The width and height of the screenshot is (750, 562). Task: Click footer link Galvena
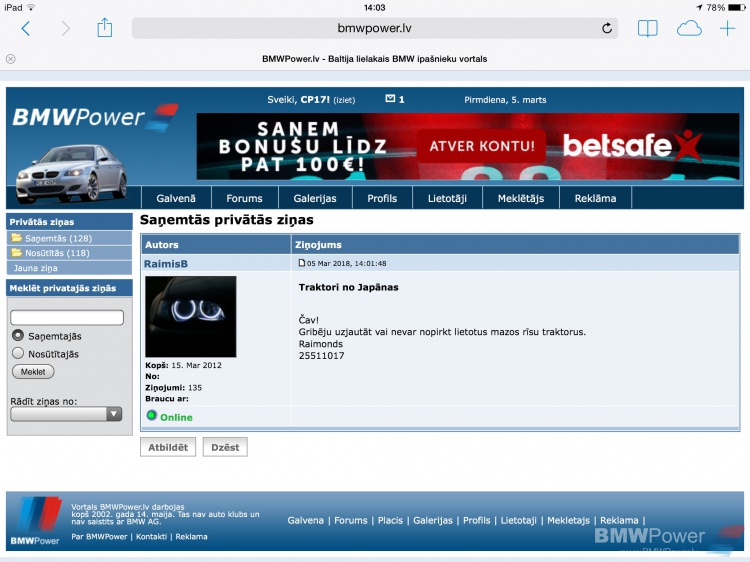click(x=305, y=520)
